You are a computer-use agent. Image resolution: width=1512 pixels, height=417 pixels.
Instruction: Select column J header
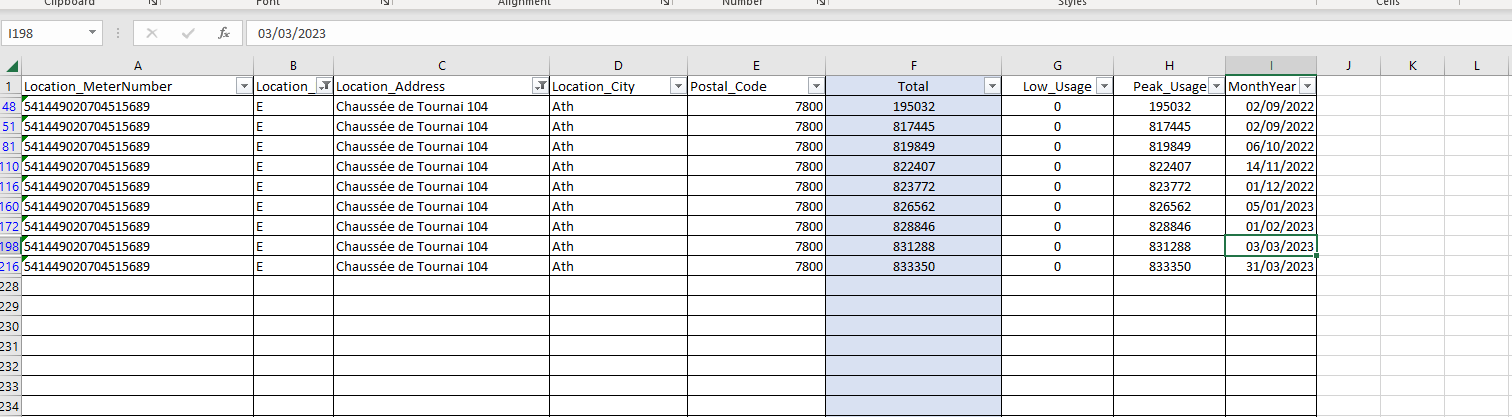point(1348,65)
